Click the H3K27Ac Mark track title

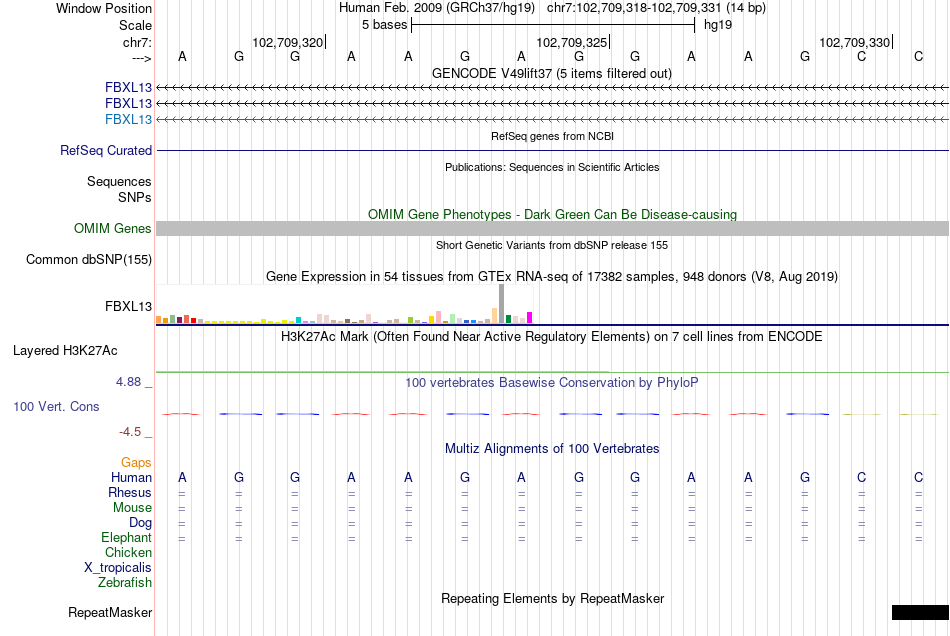click(x=552, y=336)
